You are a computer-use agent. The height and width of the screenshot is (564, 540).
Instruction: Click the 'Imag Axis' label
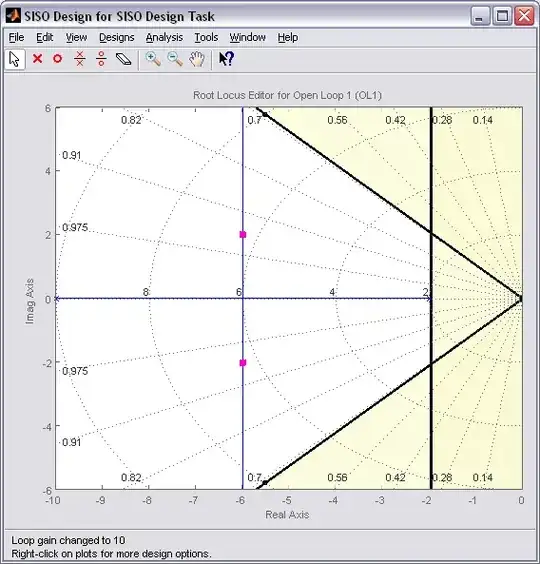pyautogui.click(x=30, y=301)
